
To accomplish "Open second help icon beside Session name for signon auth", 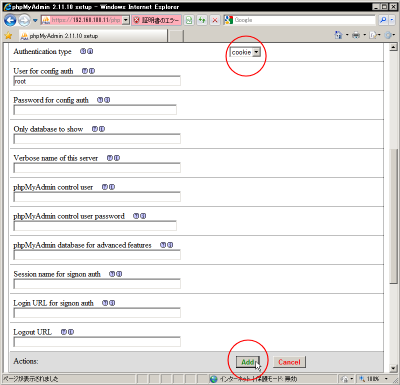I will tap(119, 274).
